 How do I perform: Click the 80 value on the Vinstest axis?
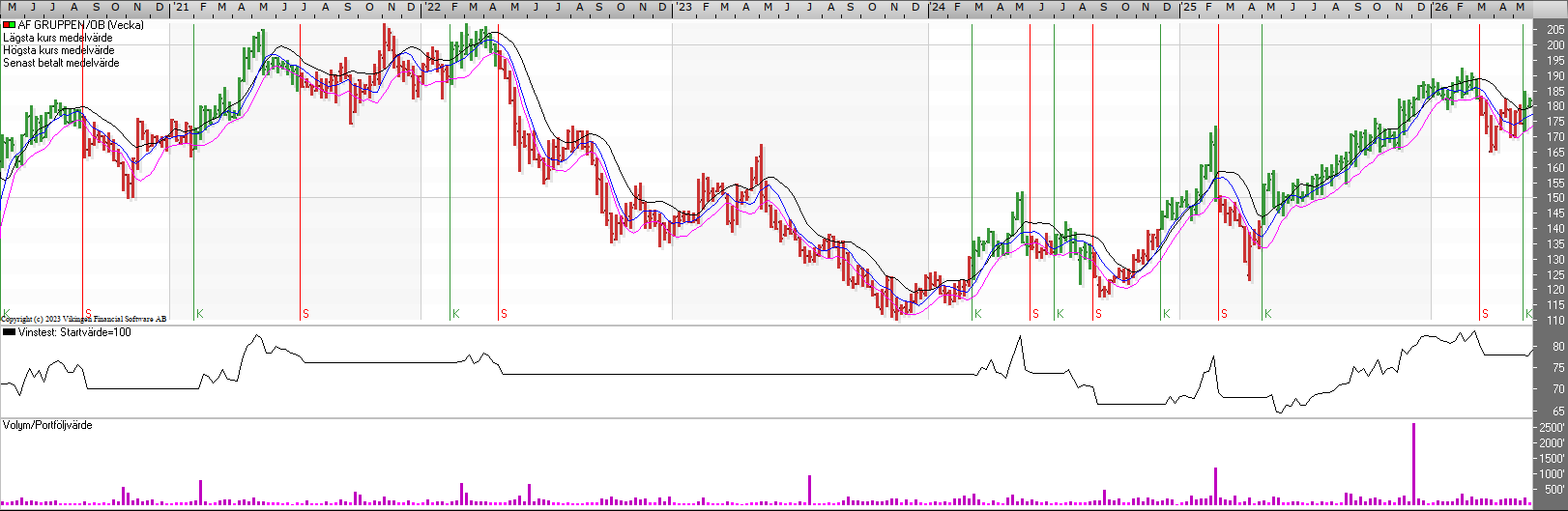1559,347
